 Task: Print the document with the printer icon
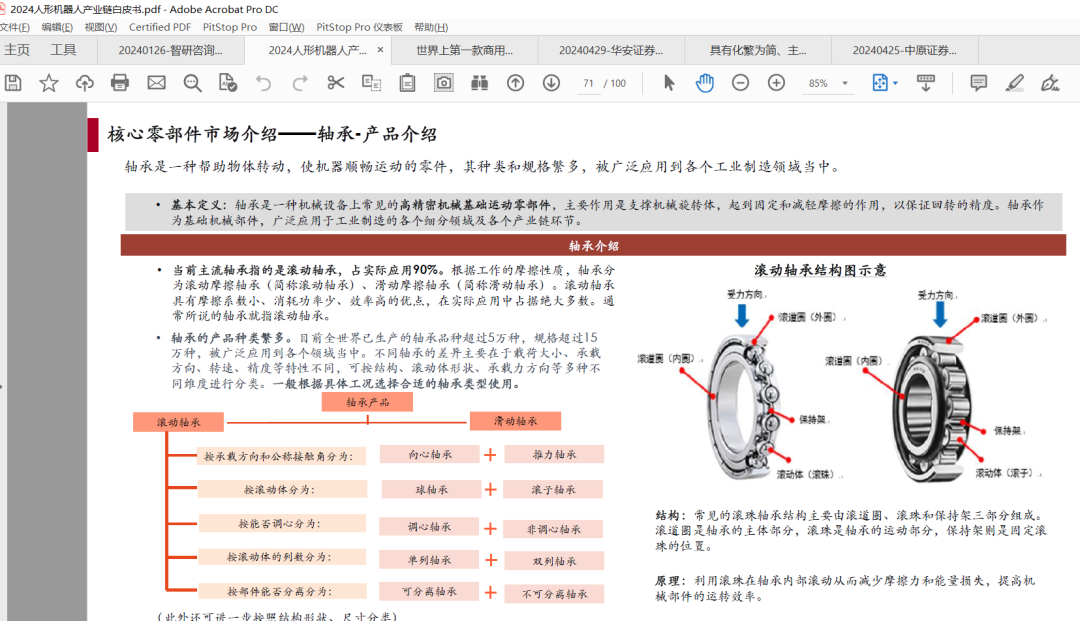coord(120,83)
